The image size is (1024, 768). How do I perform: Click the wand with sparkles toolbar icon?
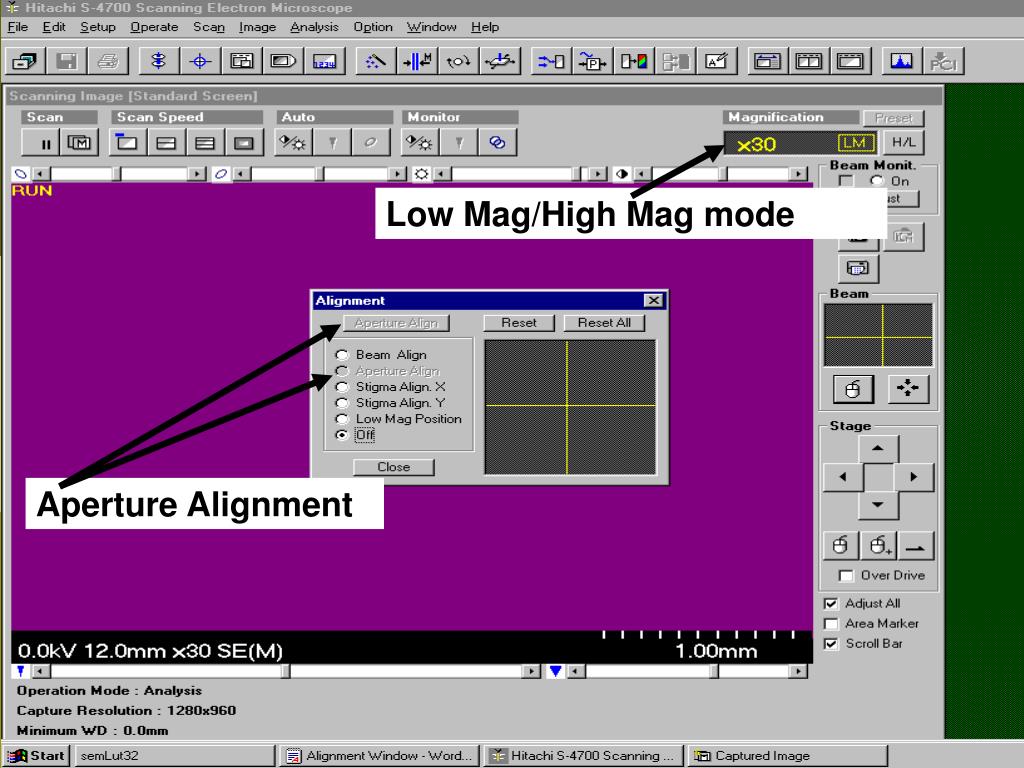pos(375,61)
